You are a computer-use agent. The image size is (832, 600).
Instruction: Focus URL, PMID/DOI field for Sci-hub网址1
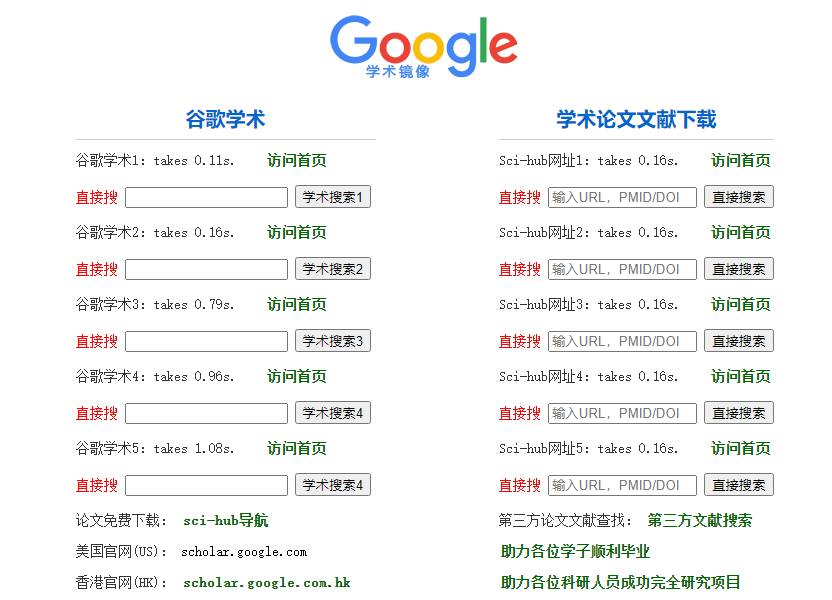click(x=622, y=197)
